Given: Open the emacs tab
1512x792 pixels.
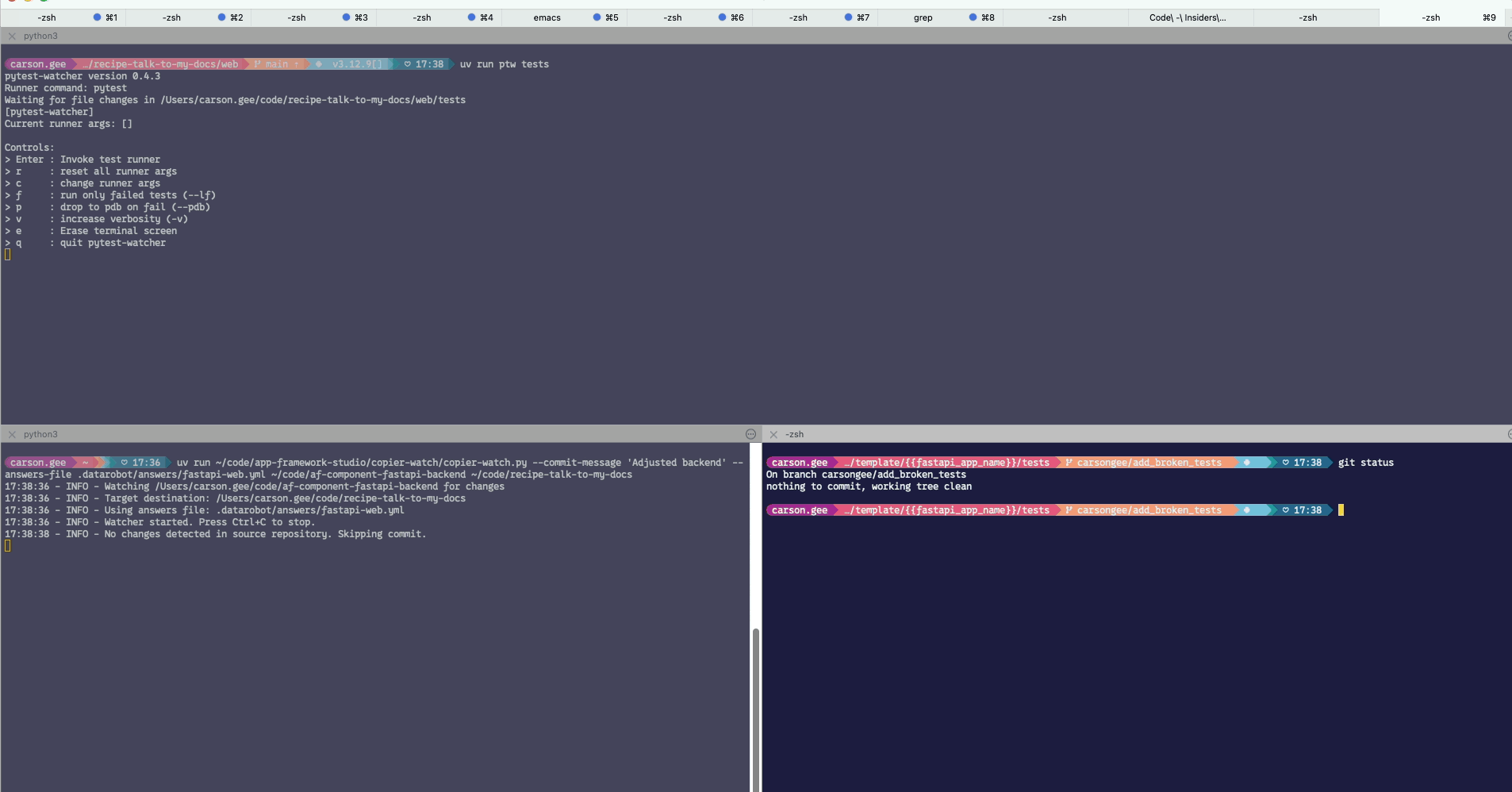Looking at the screenshot, I should coord(565,17).
